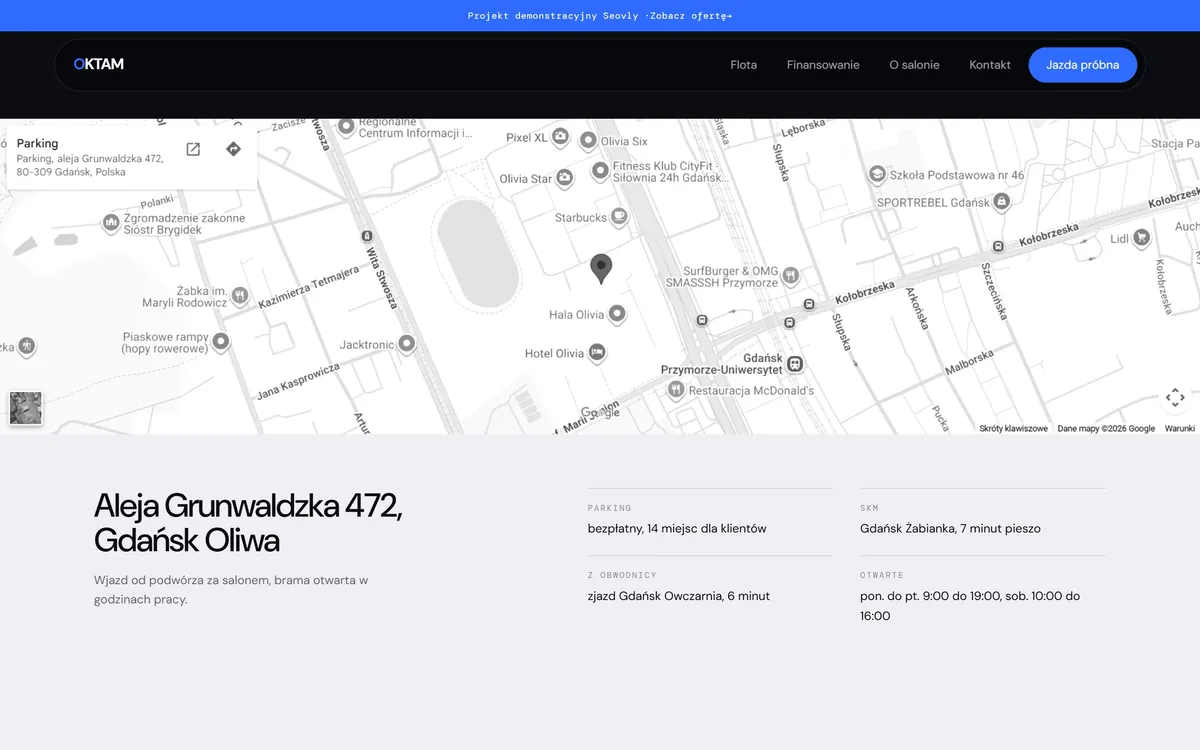Click the Jazda próbna button
1200x750 pixels.
pos(1084,65)
